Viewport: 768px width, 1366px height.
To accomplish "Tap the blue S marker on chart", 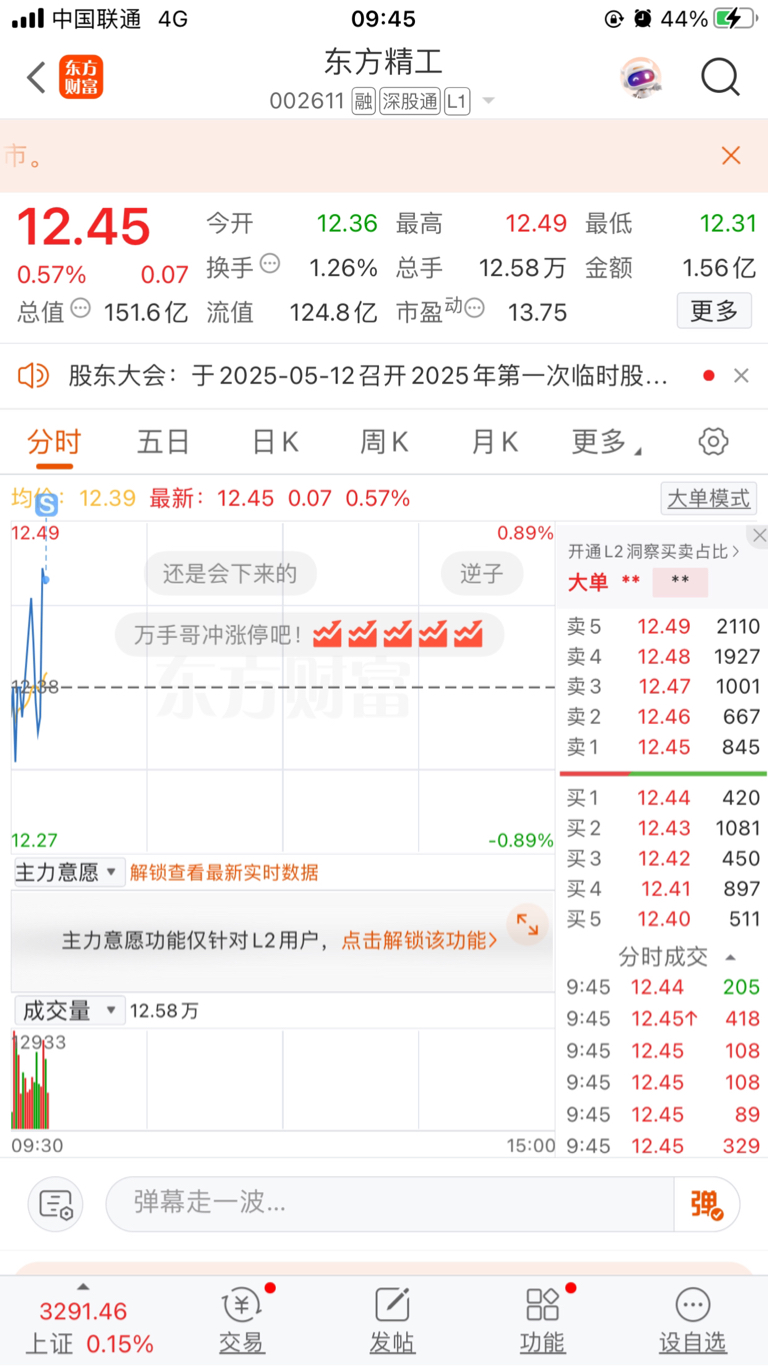I will (46, 507).
